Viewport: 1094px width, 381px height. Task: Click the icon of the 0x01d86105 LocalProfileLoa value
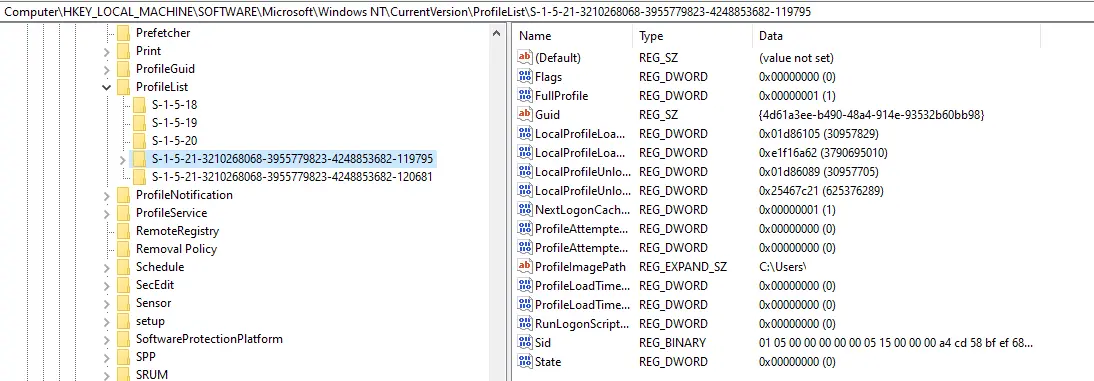(x=525, y=133)
